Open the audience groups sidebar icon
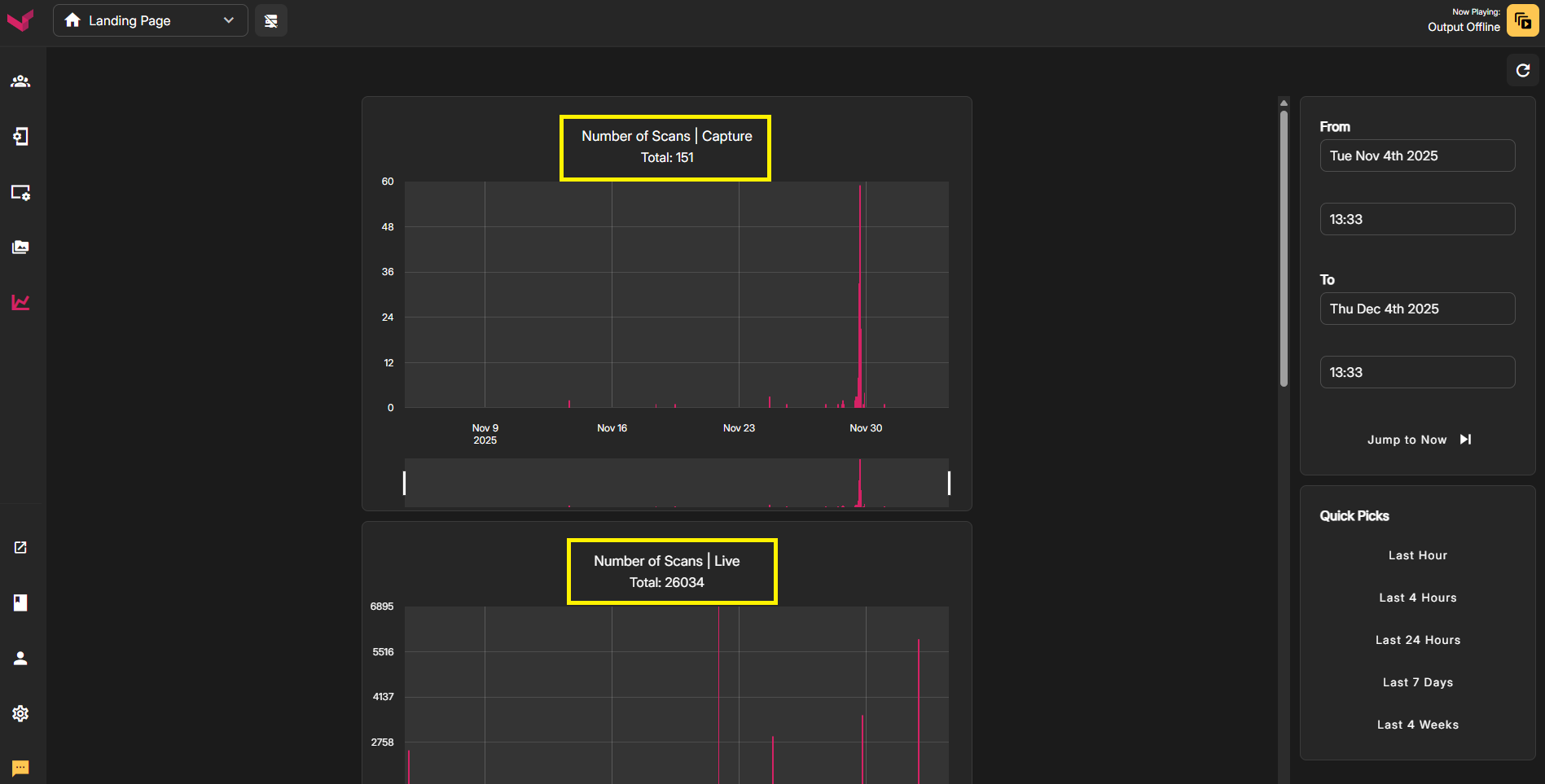Viewport: 1545px width, 784px height. click(x=20, y=81)
